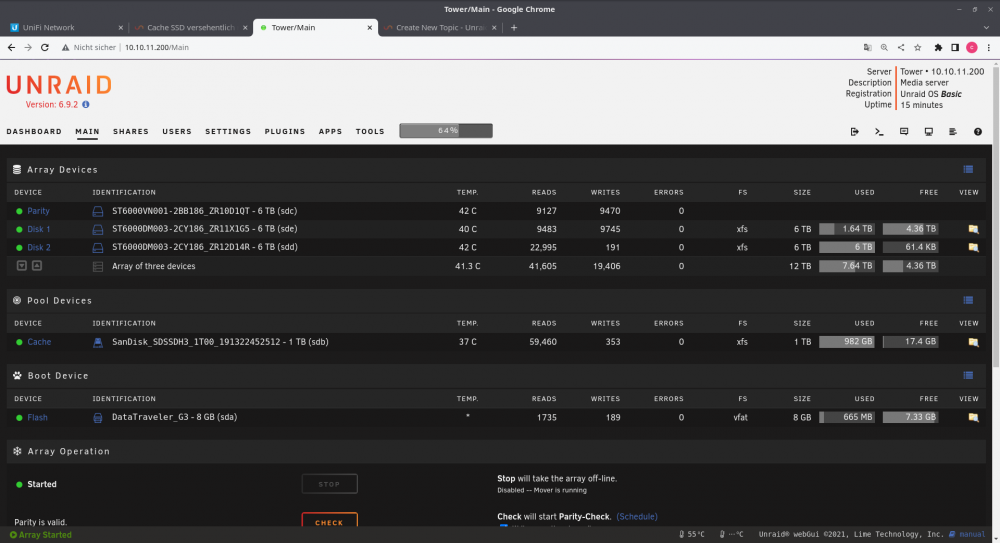The width and height of the screenshot is (1000, 543).
Task: Toggle the help question mark icon
Action: 978,131
